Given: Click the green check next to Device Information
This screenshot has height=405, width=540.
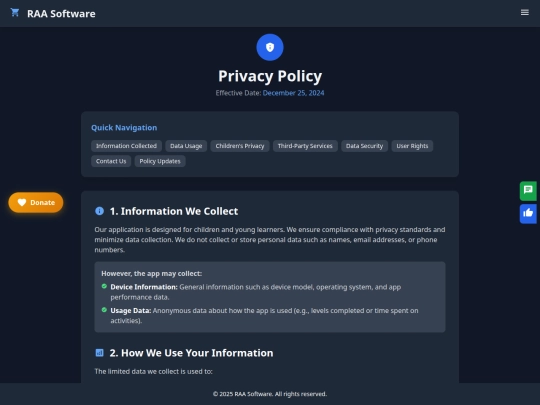Looking at the screenshot, I should 104,286.
